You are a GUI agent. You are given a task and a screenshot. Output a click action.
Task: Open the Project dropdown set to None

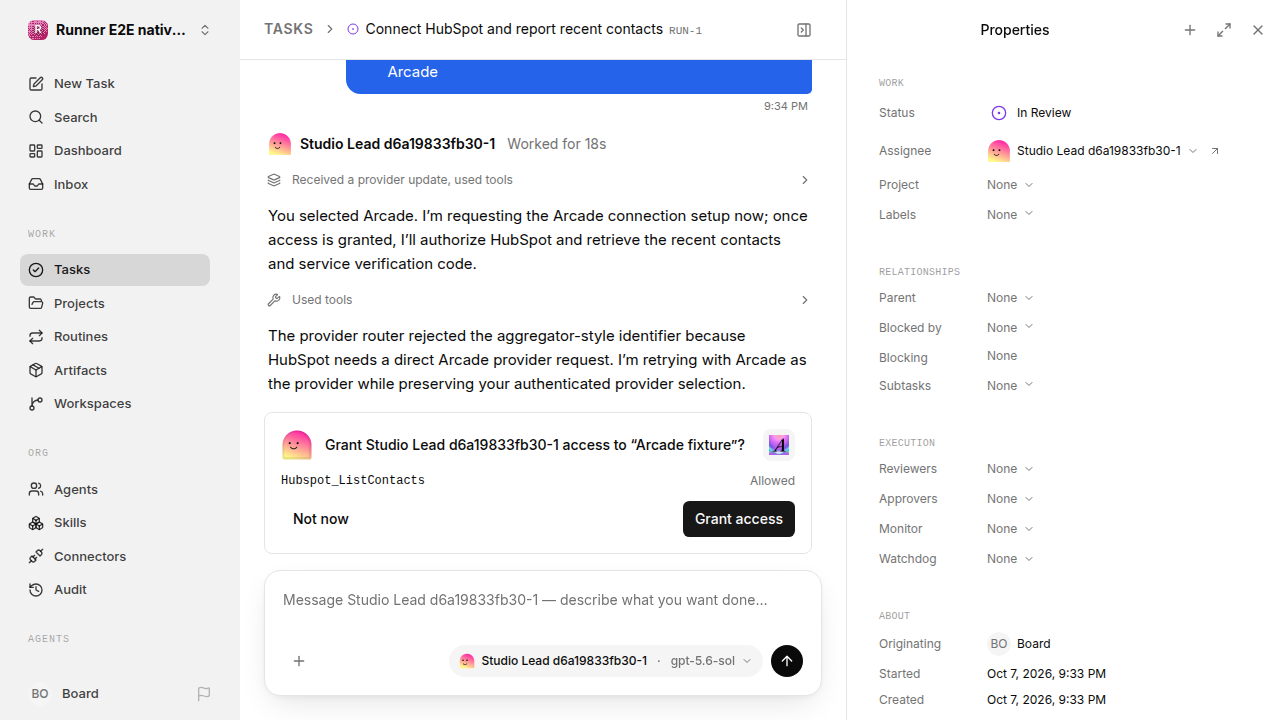[x=1010, y=185]
